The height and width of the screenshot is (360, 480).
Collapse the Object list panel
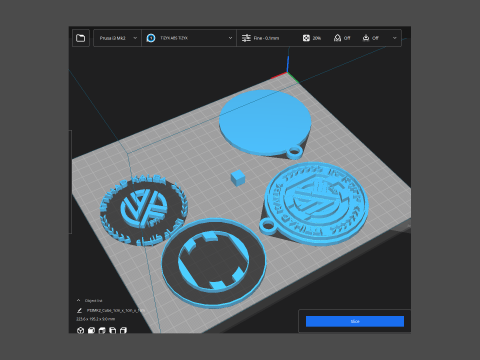point(79,300)
